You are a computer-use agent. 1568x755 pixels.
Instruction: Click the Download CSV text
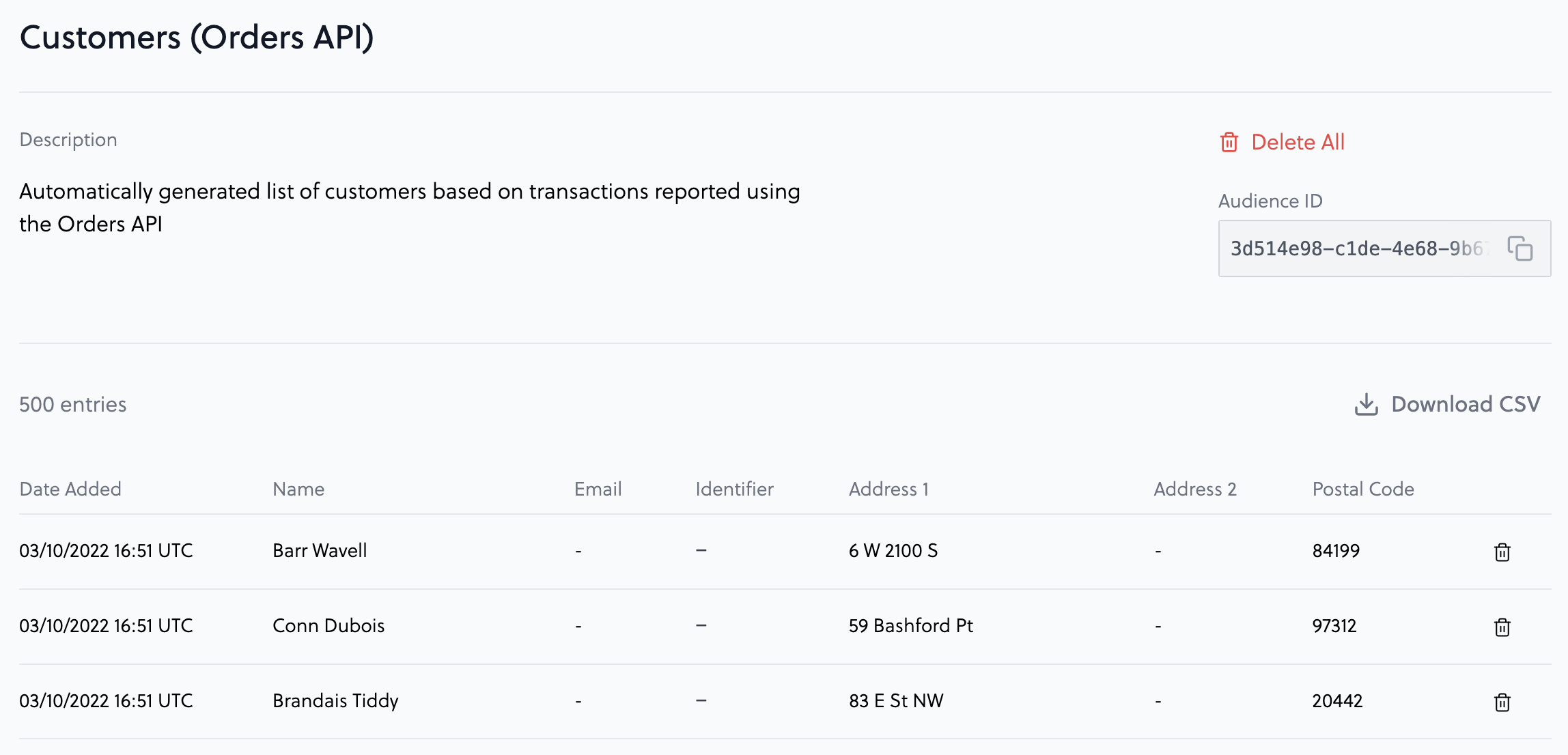click(1466, 404)
